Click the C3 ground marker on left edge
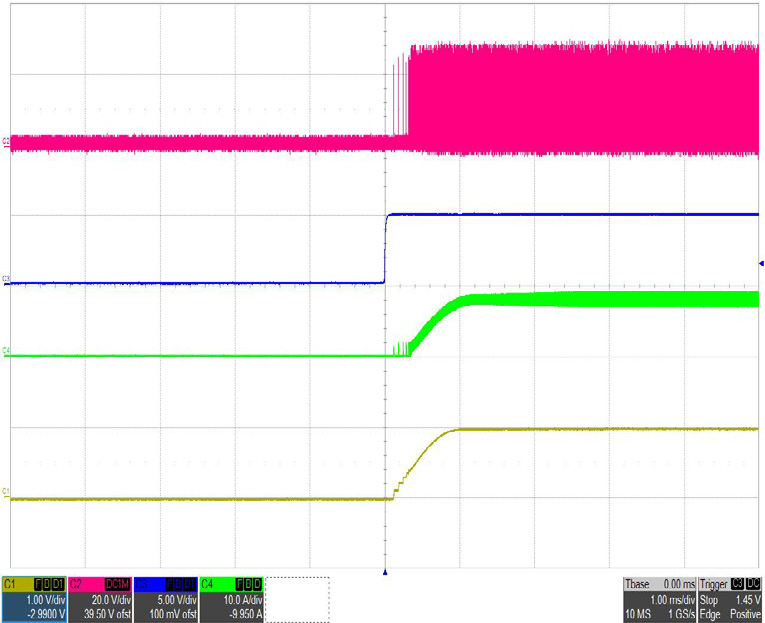Screen dimensions: 765x623 (x=8, y=279)
